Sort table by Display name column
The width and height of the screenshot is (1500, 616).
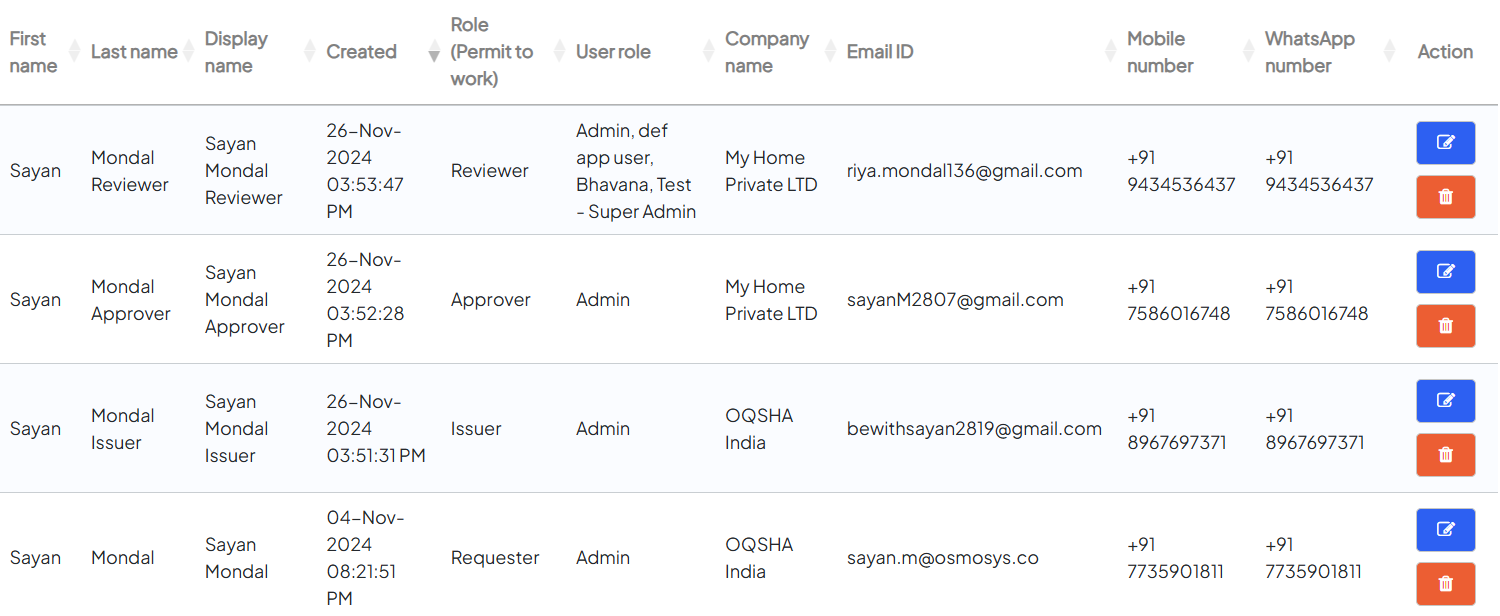point(236,52)
